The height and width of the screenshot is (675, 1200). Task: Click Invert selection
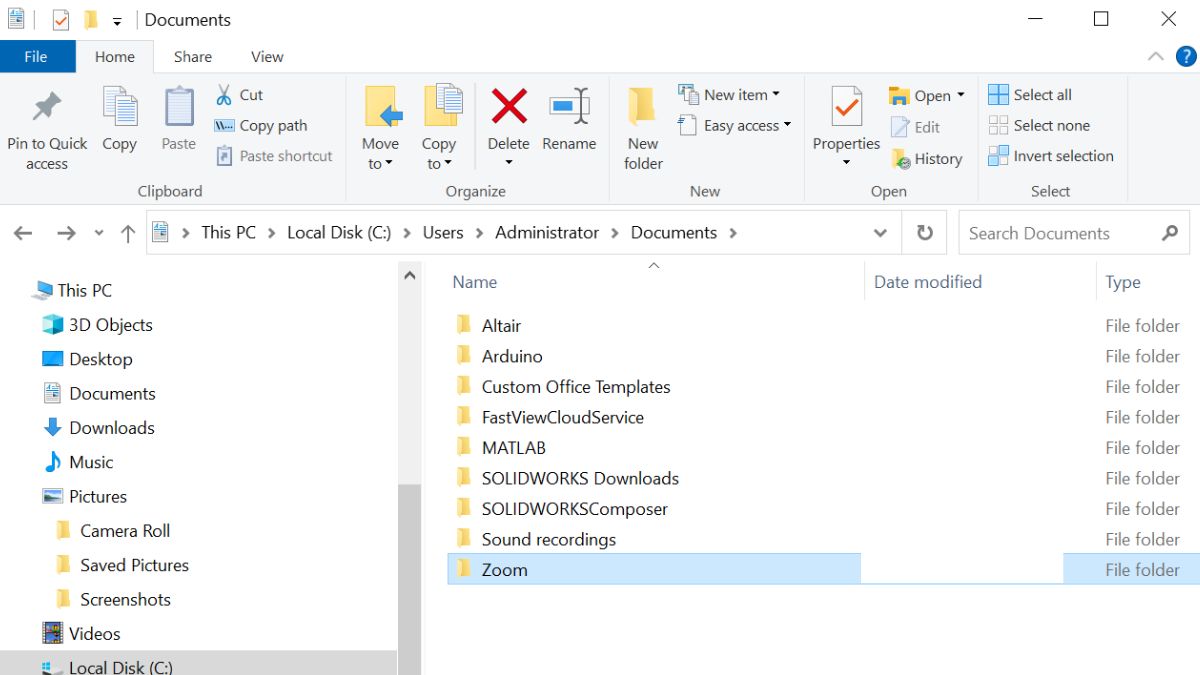click(x=1051, y=156)
